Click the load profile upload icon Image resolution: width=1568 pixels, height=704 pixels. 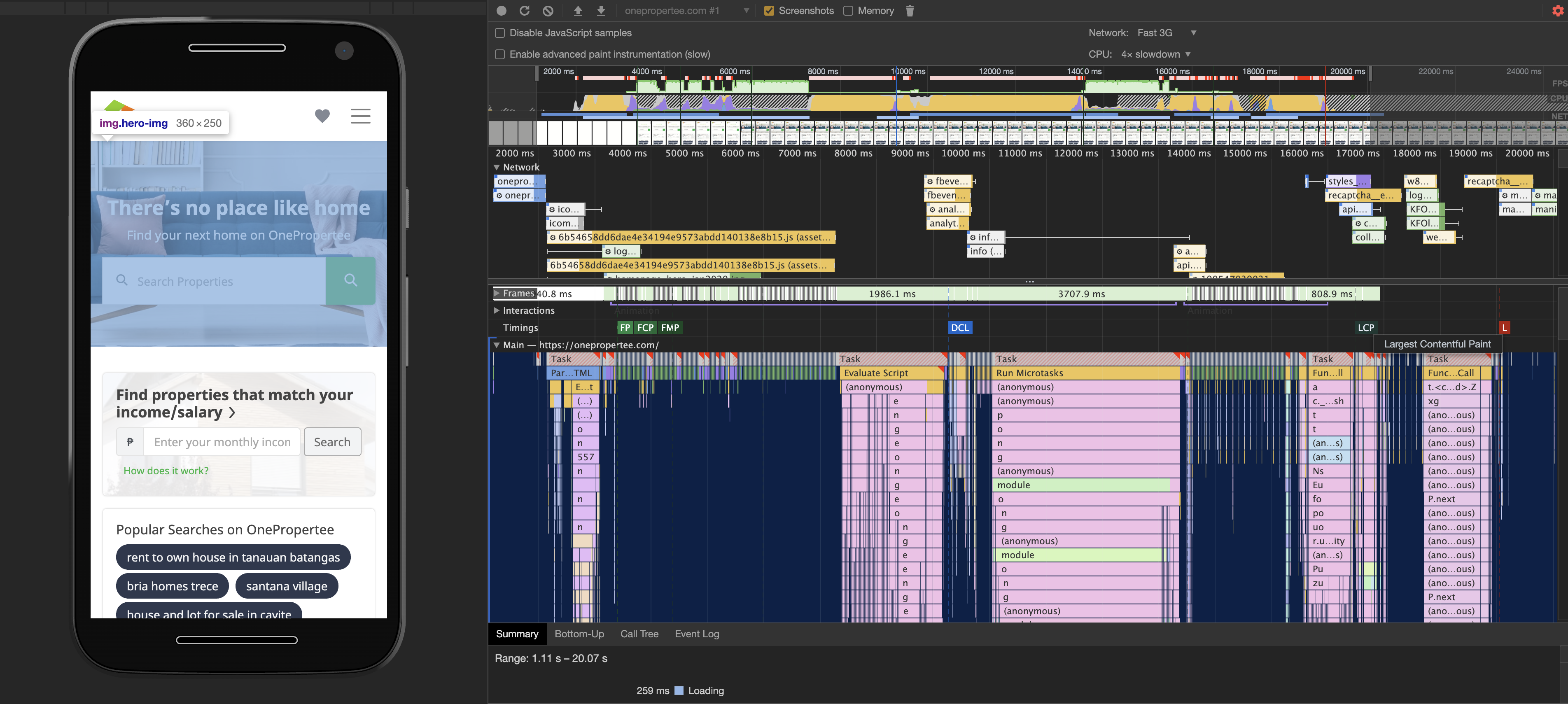(x=578, y=10)
